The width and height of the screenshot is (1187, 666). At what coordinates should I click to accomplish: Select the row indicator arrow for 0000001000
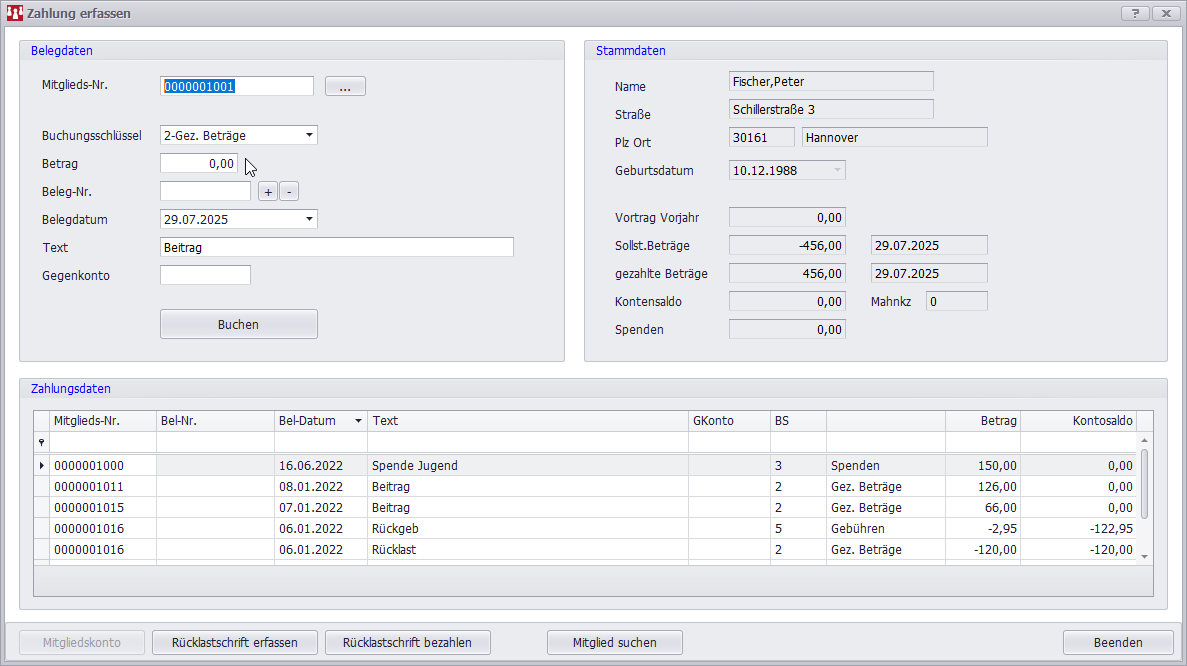pyautogui.click(x=41, y=465)
